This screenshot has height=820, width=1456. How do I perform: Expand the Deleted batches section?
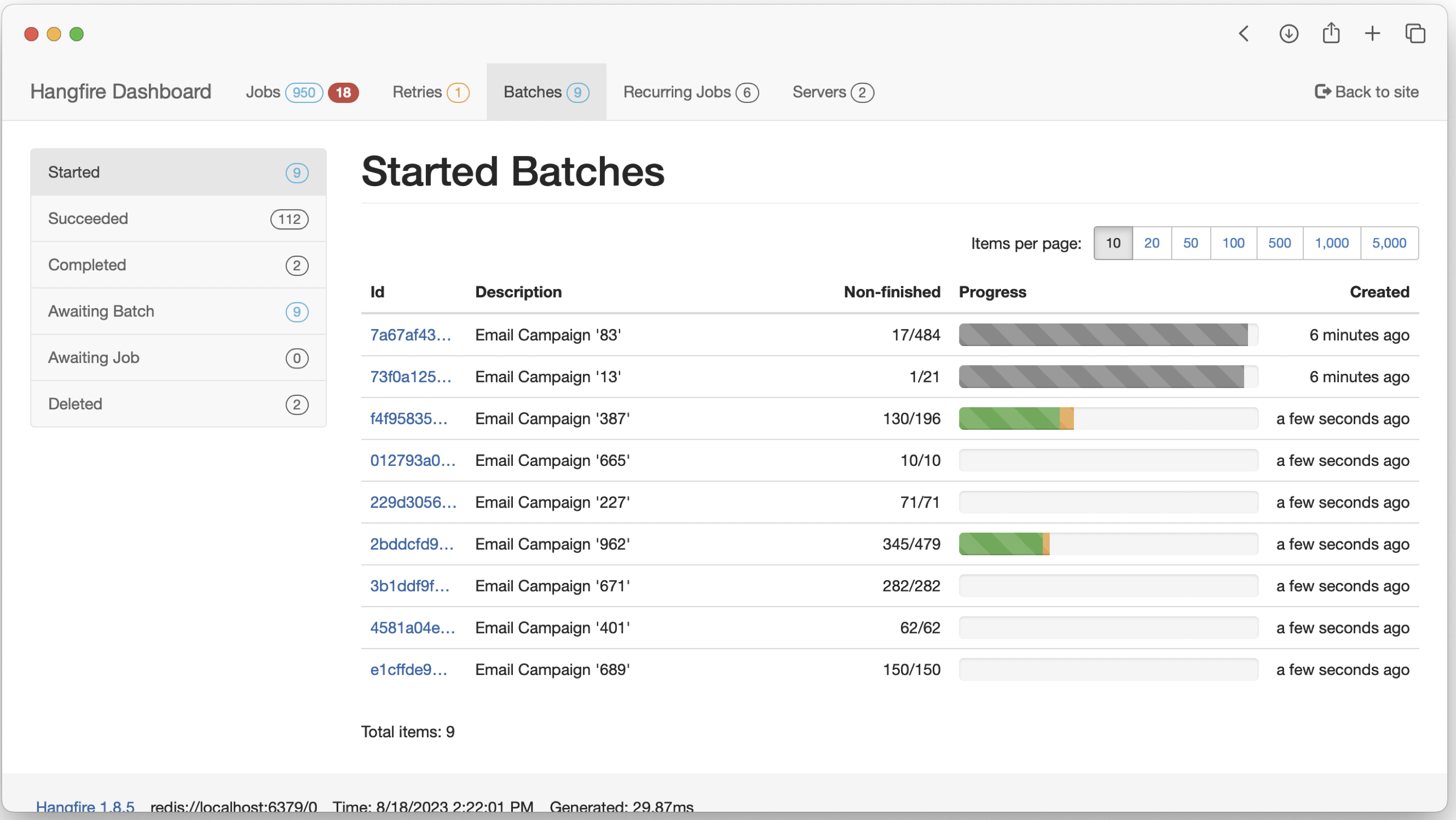pyautogui.click(x=179, y=404)
